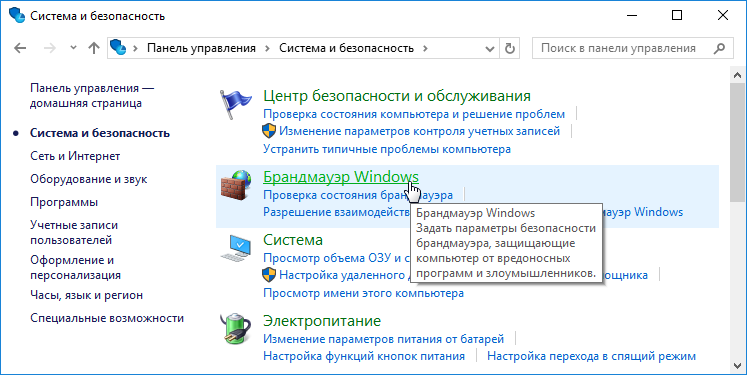
Task: Open Специальные возможности category
Action: point(107,318)
